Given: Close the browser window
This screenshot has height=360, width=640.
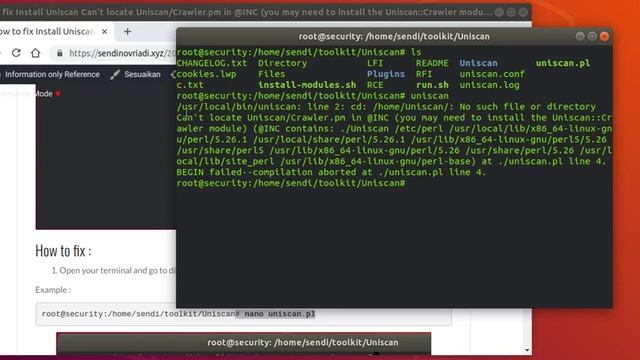Looking at the screenshot, I should point(523,12).
